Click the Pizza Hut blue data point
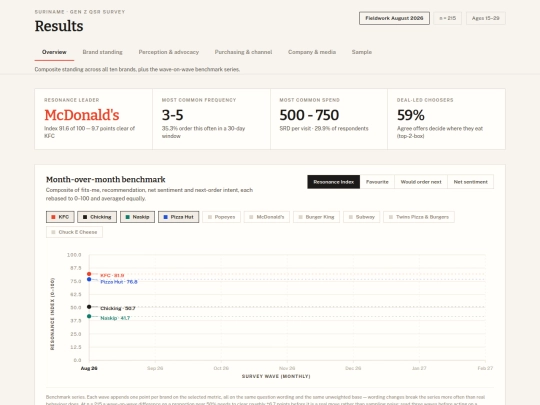 89,279
